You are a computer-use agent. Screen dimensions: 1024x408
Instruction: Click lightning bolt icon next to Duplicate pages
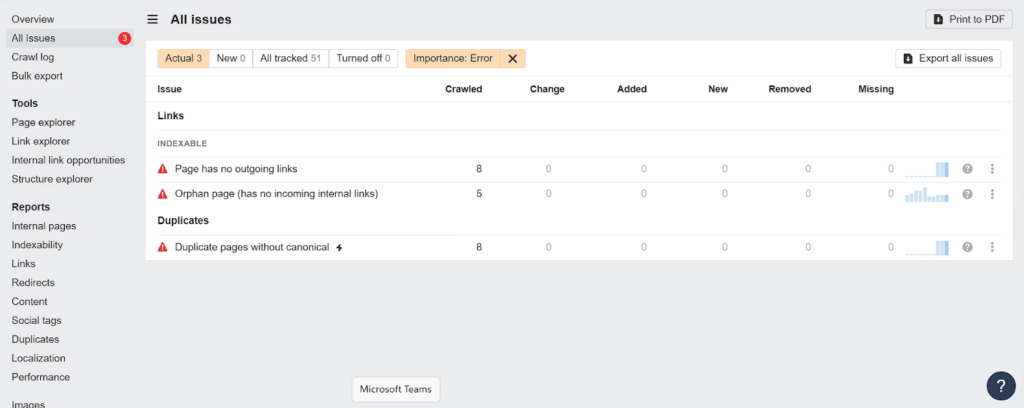click(x=339, y=247)
